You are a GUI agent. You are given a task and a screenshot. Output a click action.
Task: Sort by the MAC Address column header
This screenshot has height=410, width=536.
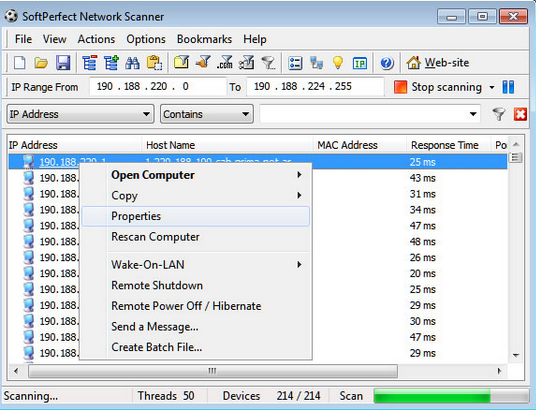[x=360, y=145]
